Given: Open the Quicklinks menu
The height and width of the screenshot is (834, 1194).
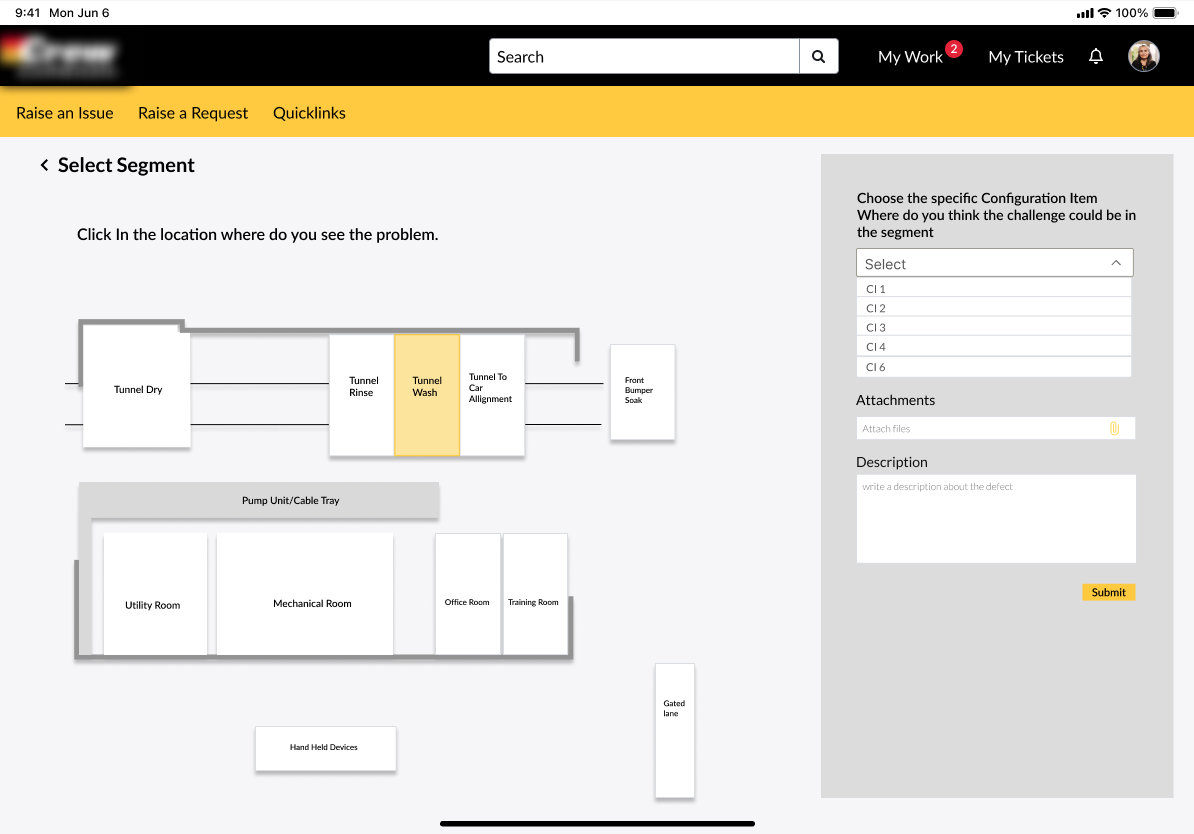Looking at the screenshot, I should point(309,113).
